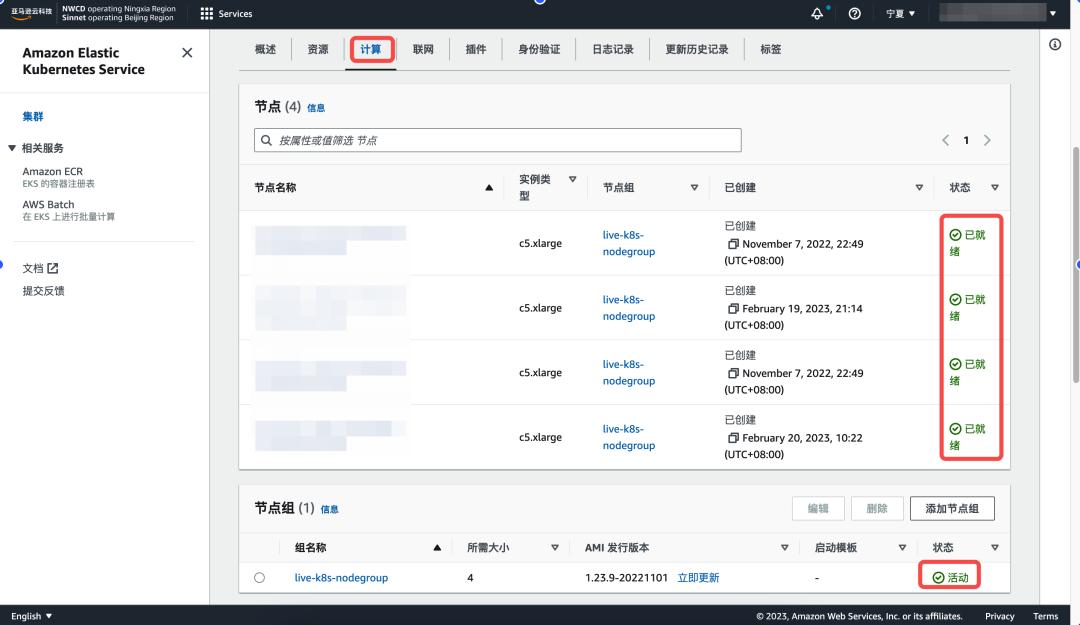Collapse the 相关服务 sidebar section
Image resolution: width=1080 pixels, height=625 pixels.
(14, 147)
